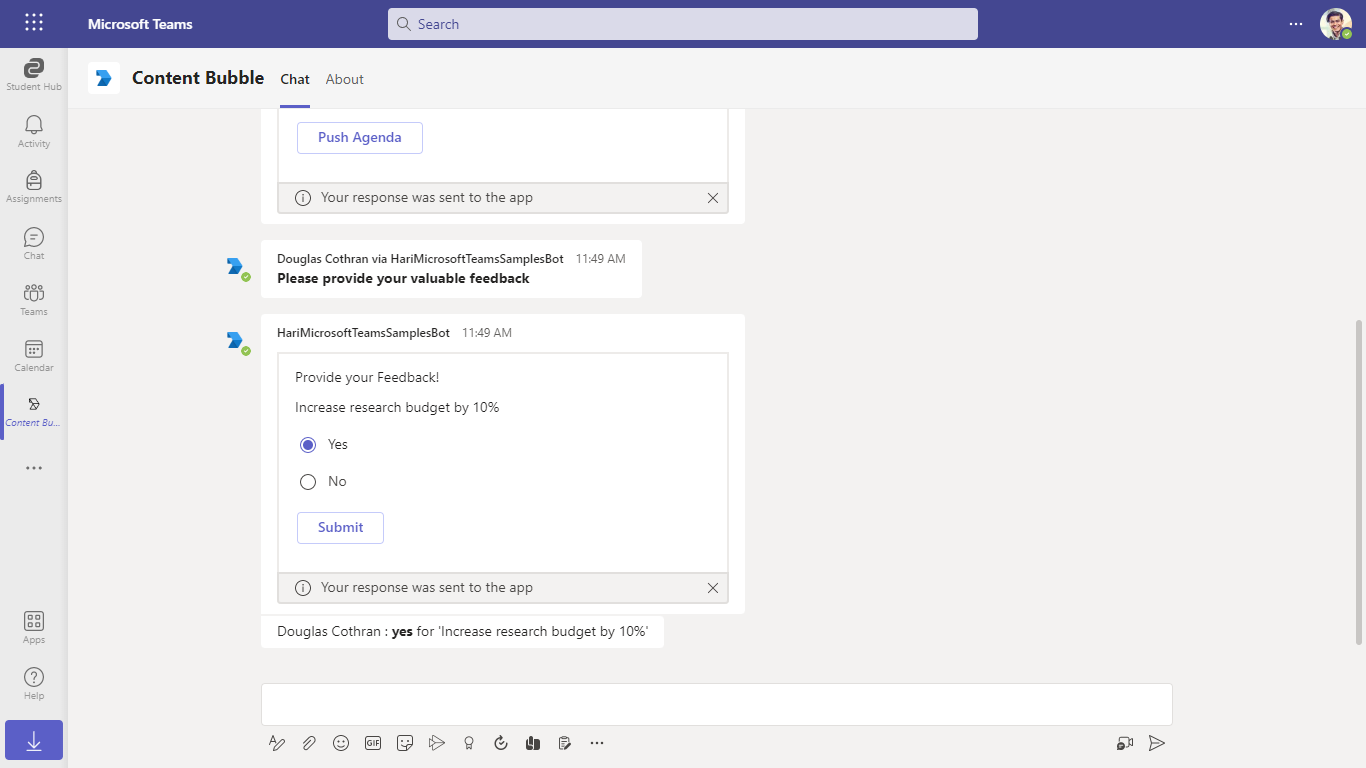This screenshot has width=1366, height=768.
Task: Click the Search box
Action: (x=683, y=24)
